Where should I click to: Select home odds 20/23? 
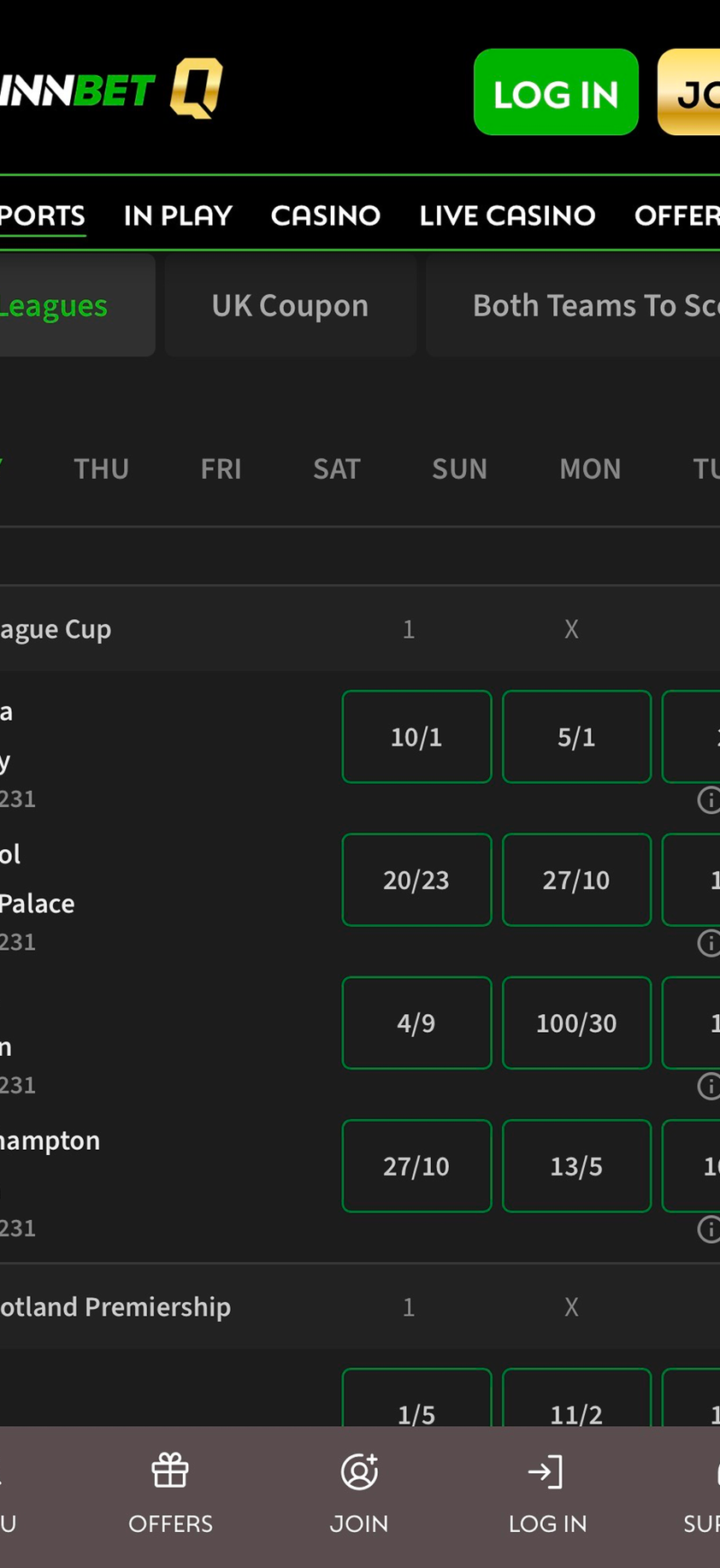416,880
